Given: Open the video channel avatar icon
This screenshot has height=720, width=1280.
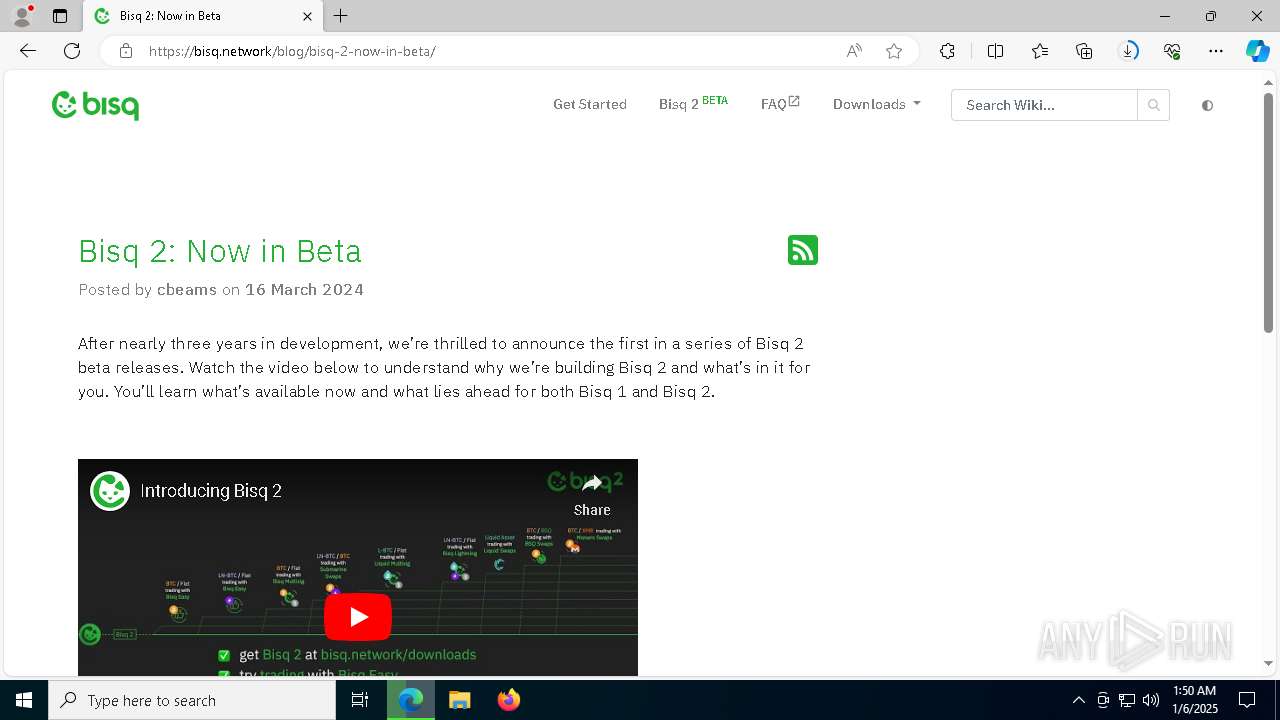Looking at the screenshot, I should pos(110,491).
